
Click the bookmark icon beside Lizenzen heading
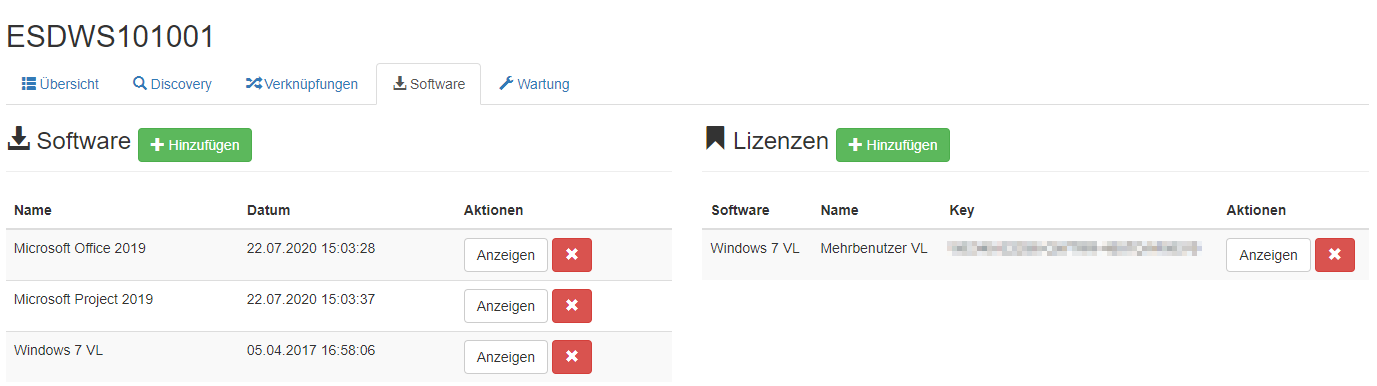[714, 139]
